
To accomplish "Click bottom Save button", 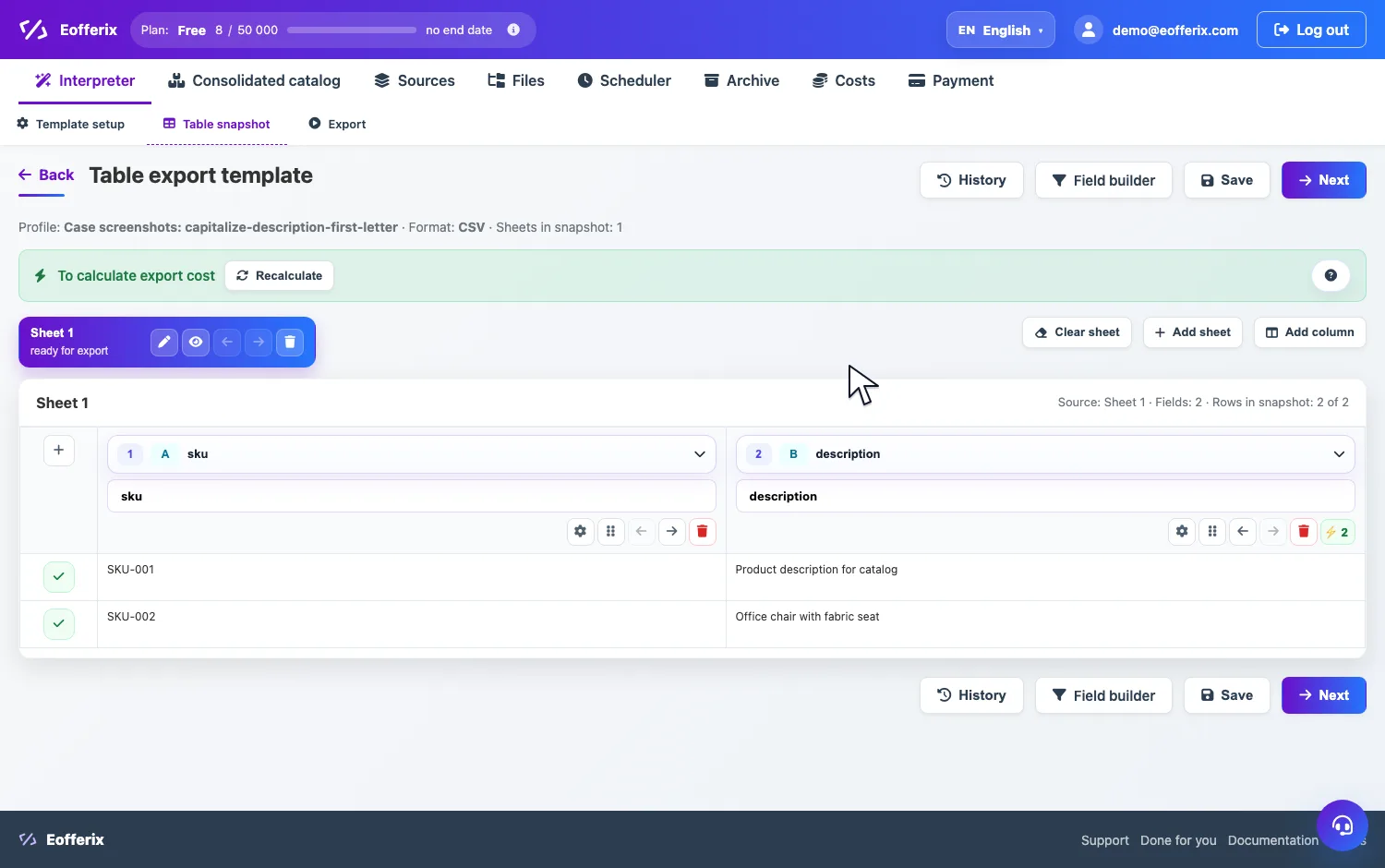I will click(1227, 695).
